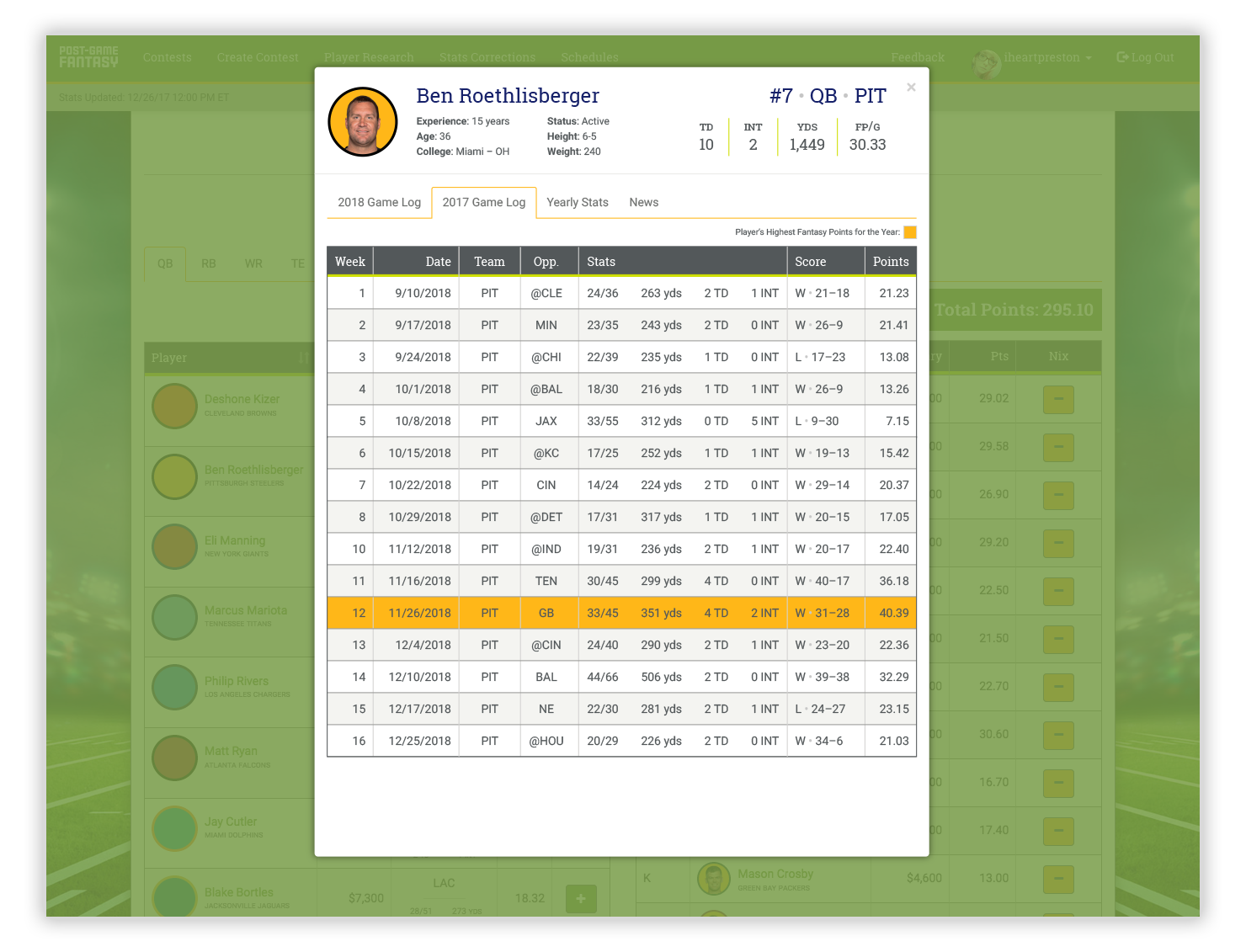Viewport: 1246px width, 952px height.
Task: Remove the roster player with 29.20 pts
Action: (x=1058, y=543)
